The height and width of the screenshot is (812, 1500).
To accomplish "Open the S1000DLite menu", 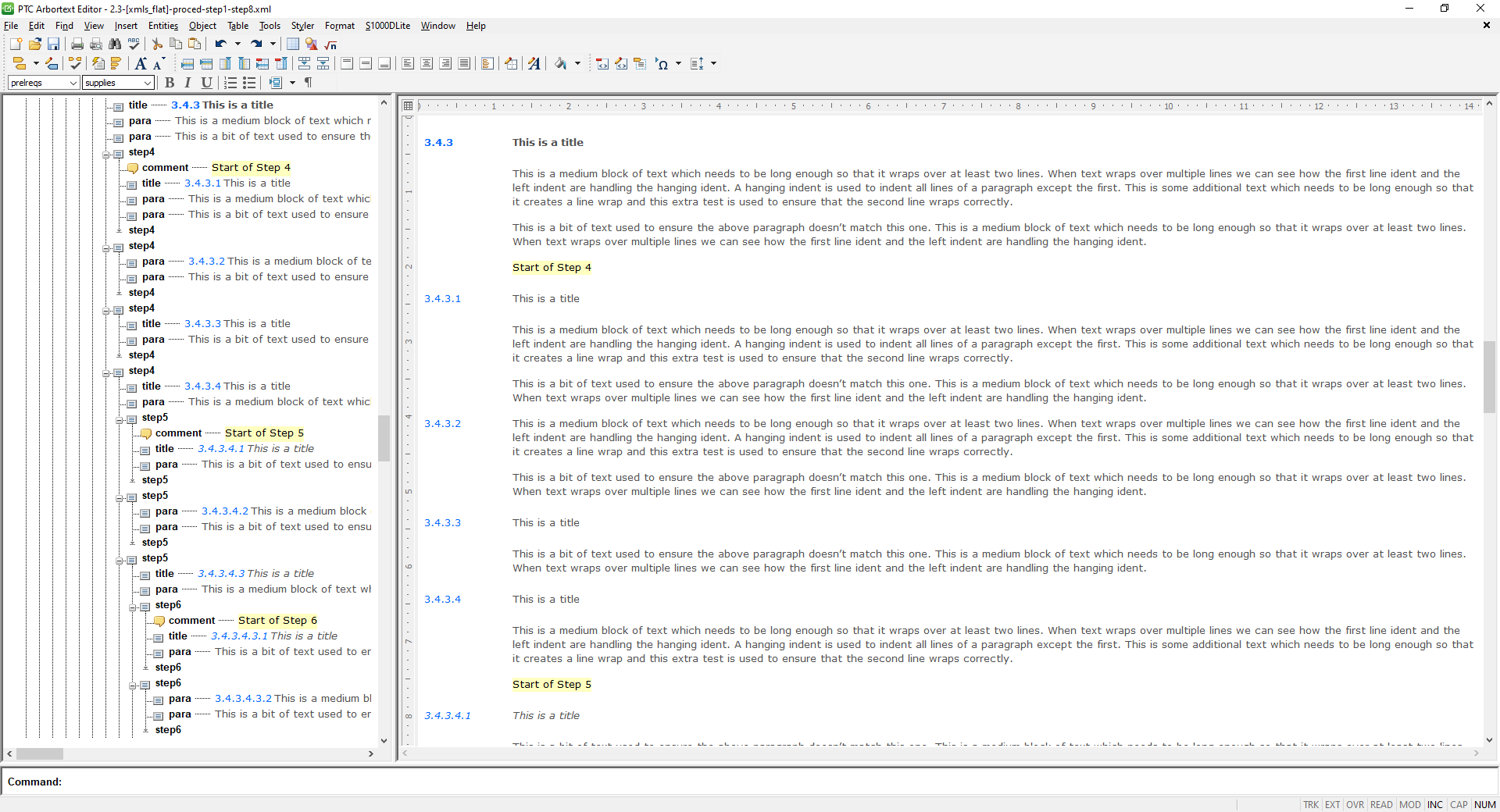I will pos(387,26).
